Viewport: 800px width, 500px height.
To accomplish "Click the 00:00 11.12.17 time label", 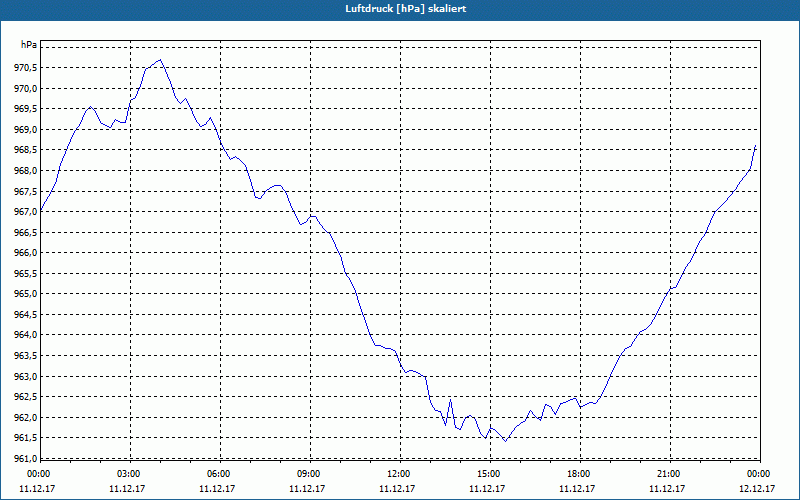I will 37,481.
